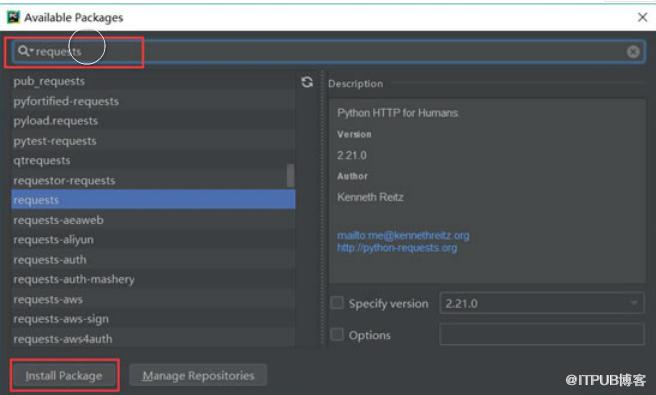Select pyload.requests package
The height and width of the screenshot is (395, 656).
[x=153, y=121]
